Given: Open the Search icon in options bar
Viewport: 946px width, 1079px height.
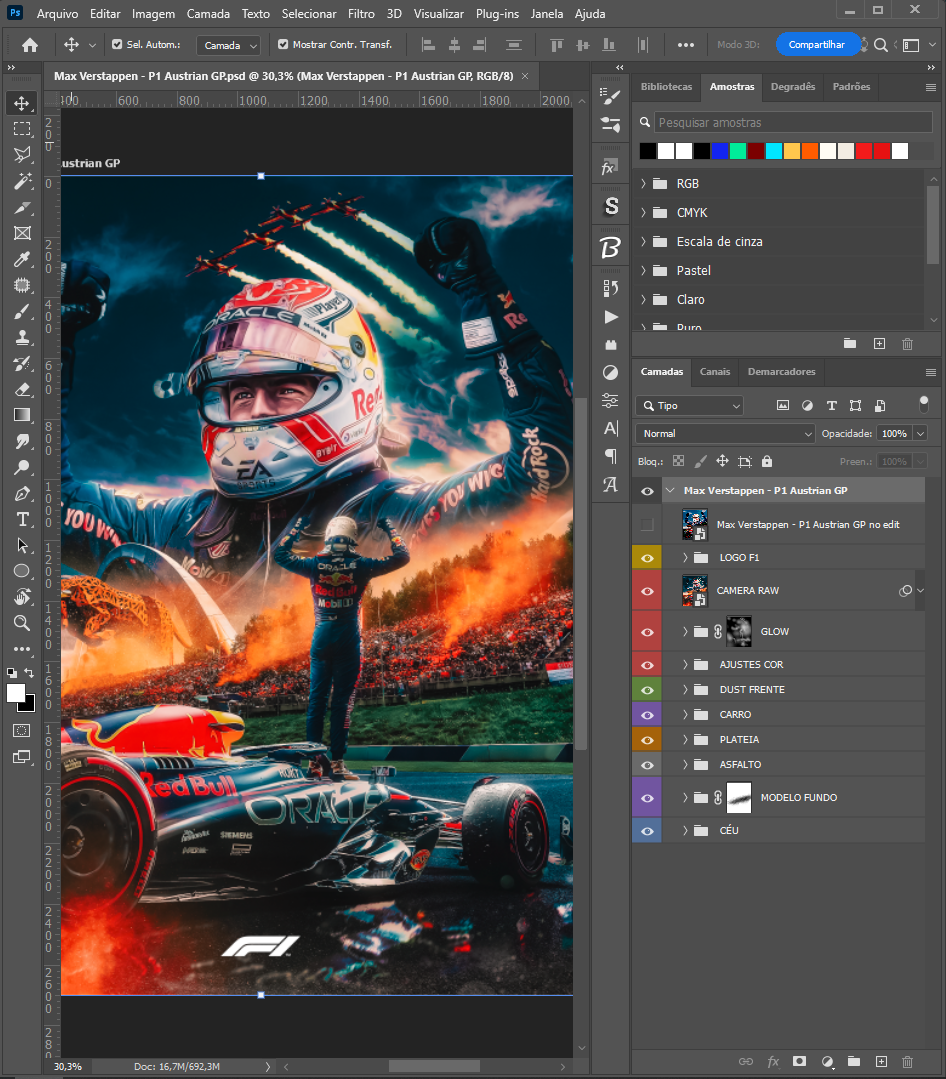Looking at the screenshot, I should pos(881,45).
